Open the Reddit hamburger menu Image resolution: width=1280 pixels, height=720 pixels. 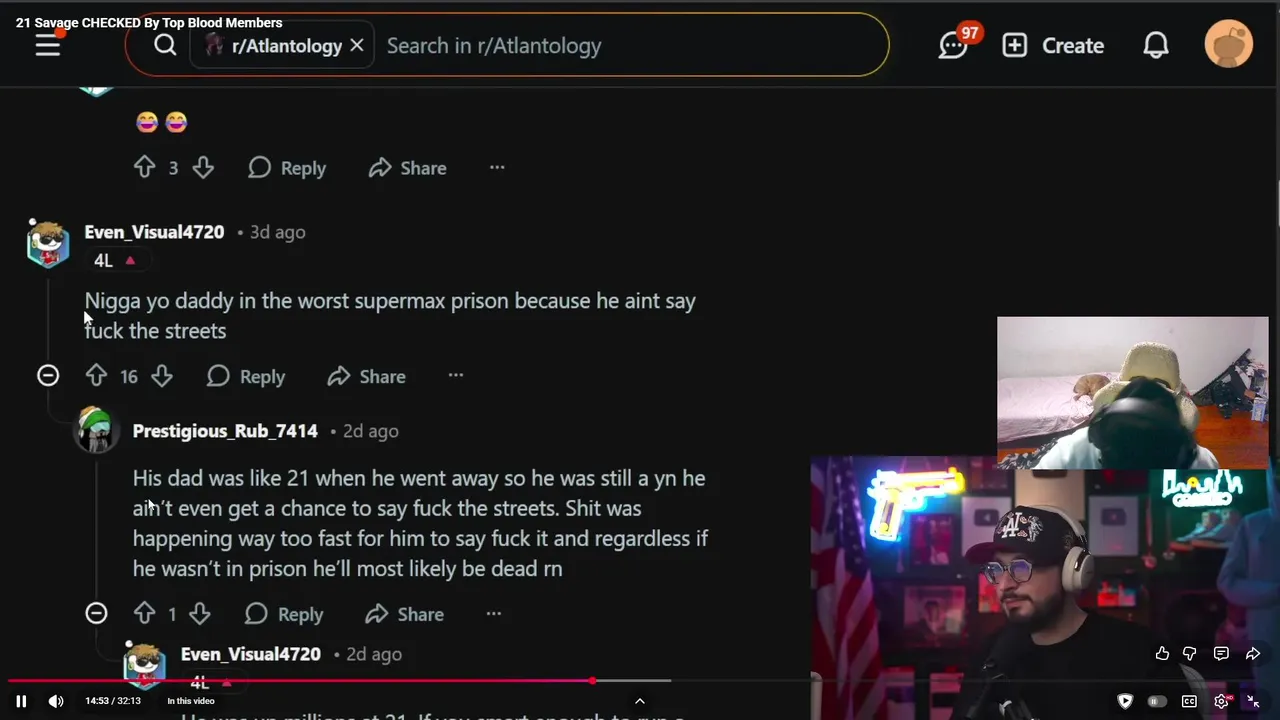(x=48, y=45)
